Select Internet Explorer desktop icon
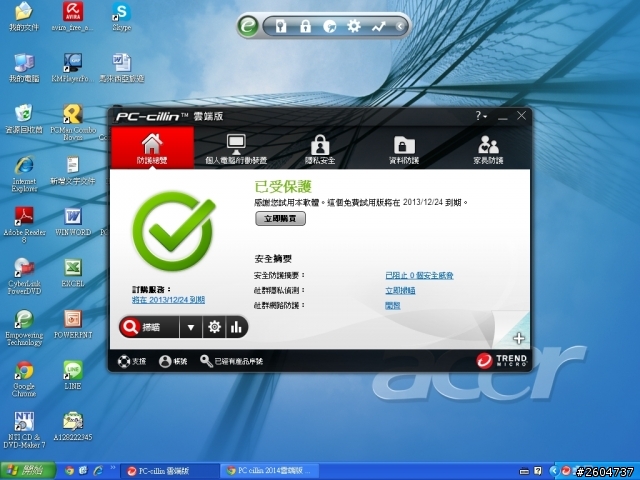 (x=24, y=174)
